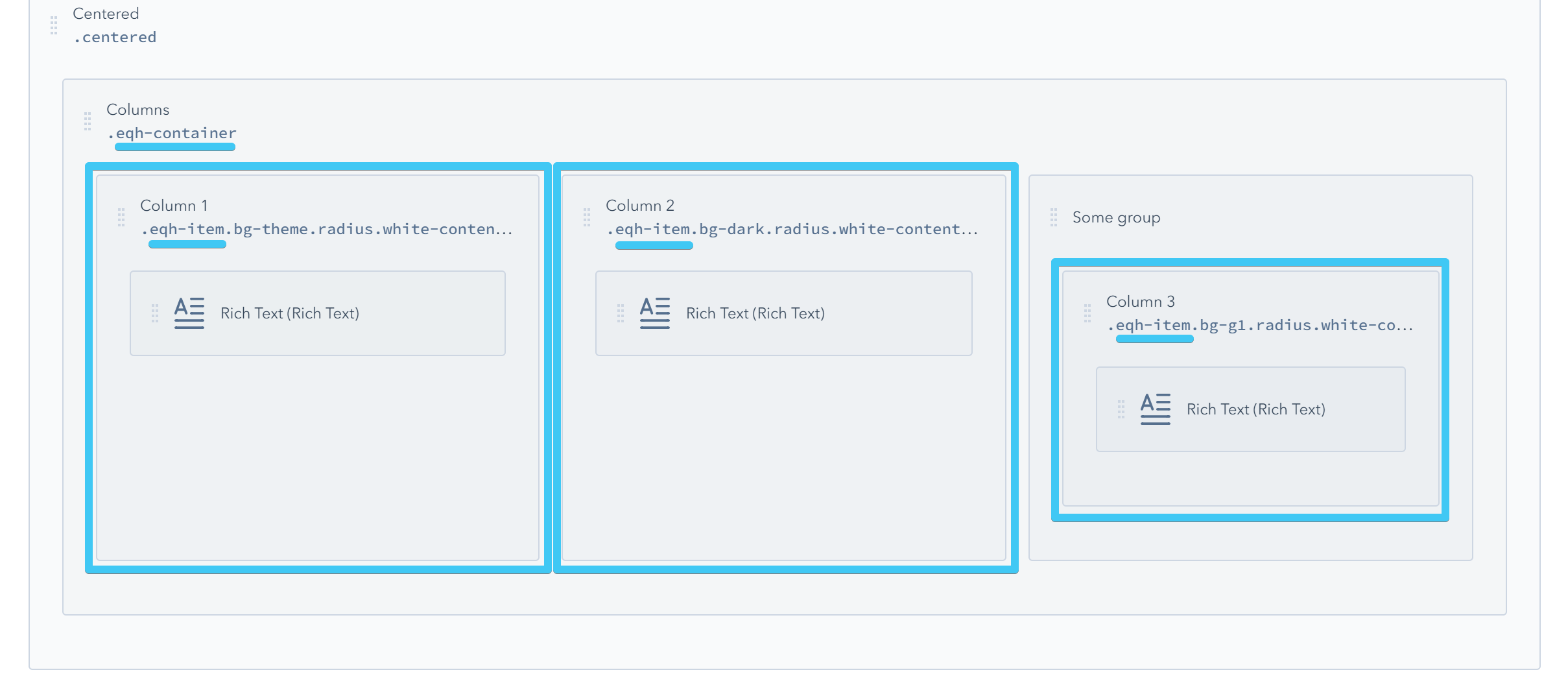Screen dimensions: 1568x694
Task: Click the Column 3 drag handle
Action: pyautogui.click(x=1088, y=314)
